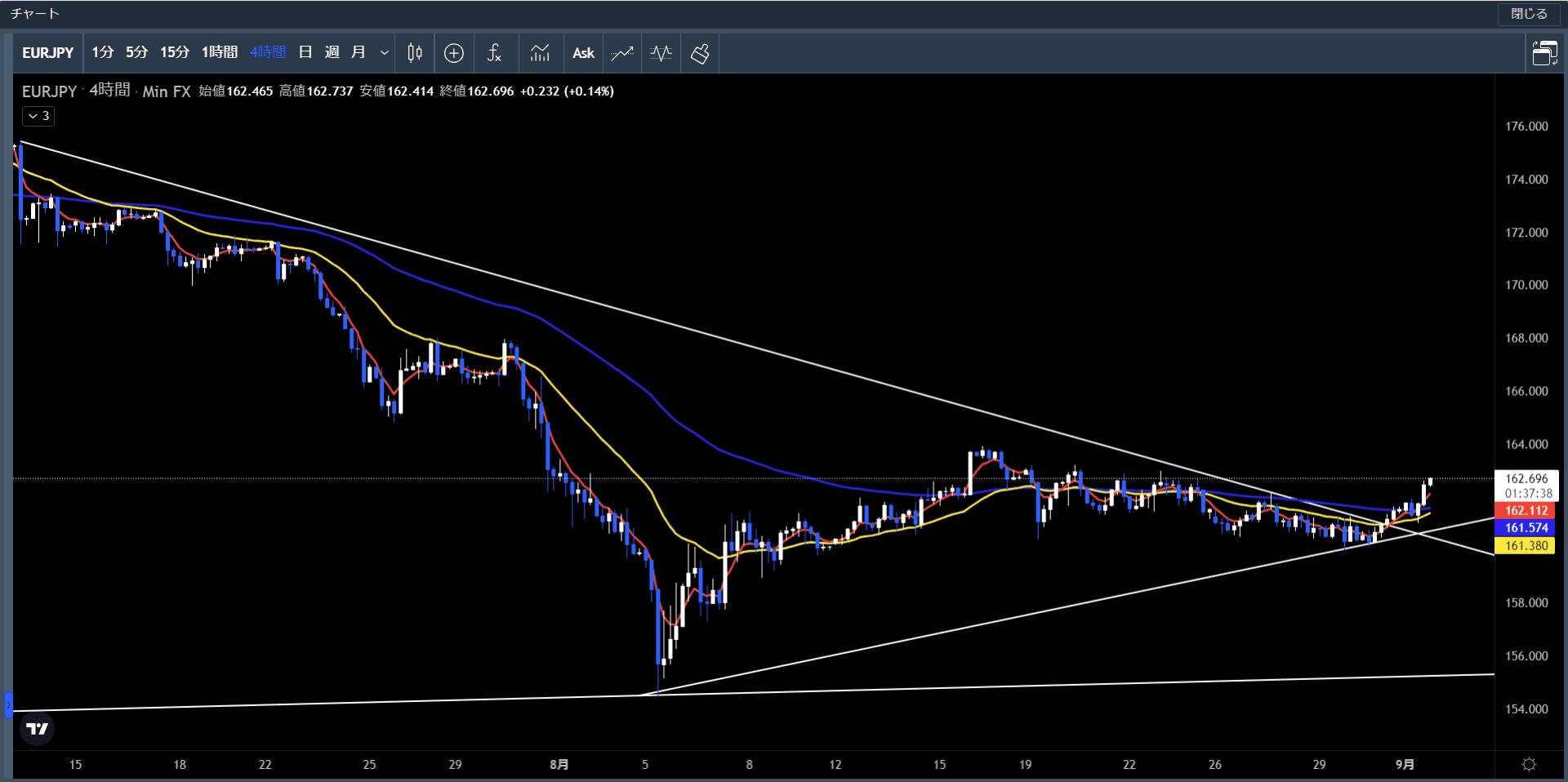Switch to the 15分 timeframe

point(174,53)
